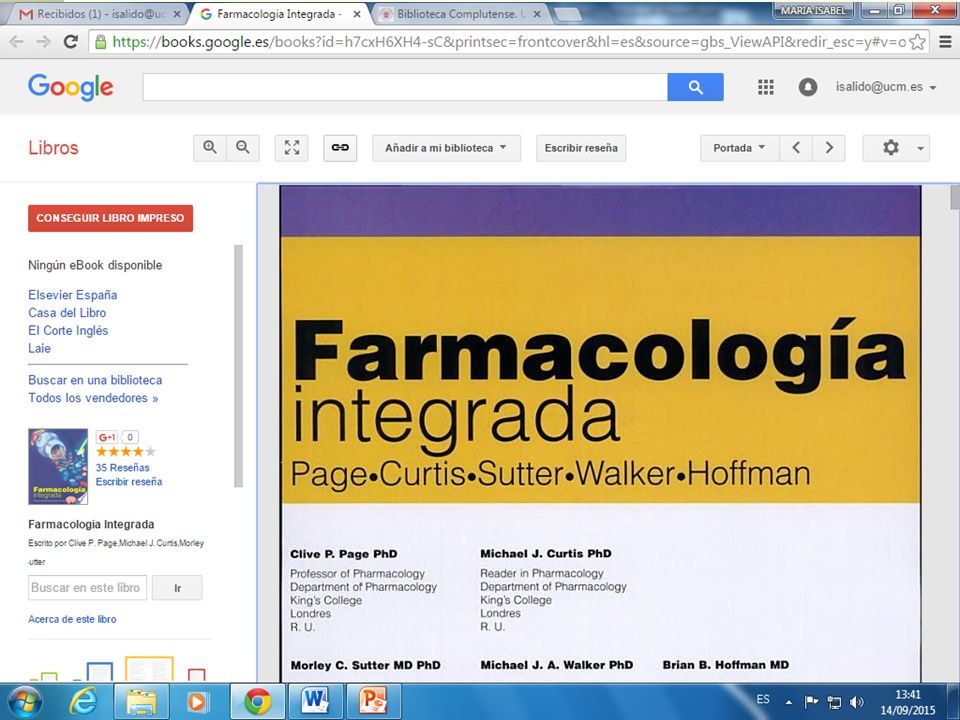Click the browser forward arrow
The height and width of the screenshot is (720, 960).
click(43, 42)
